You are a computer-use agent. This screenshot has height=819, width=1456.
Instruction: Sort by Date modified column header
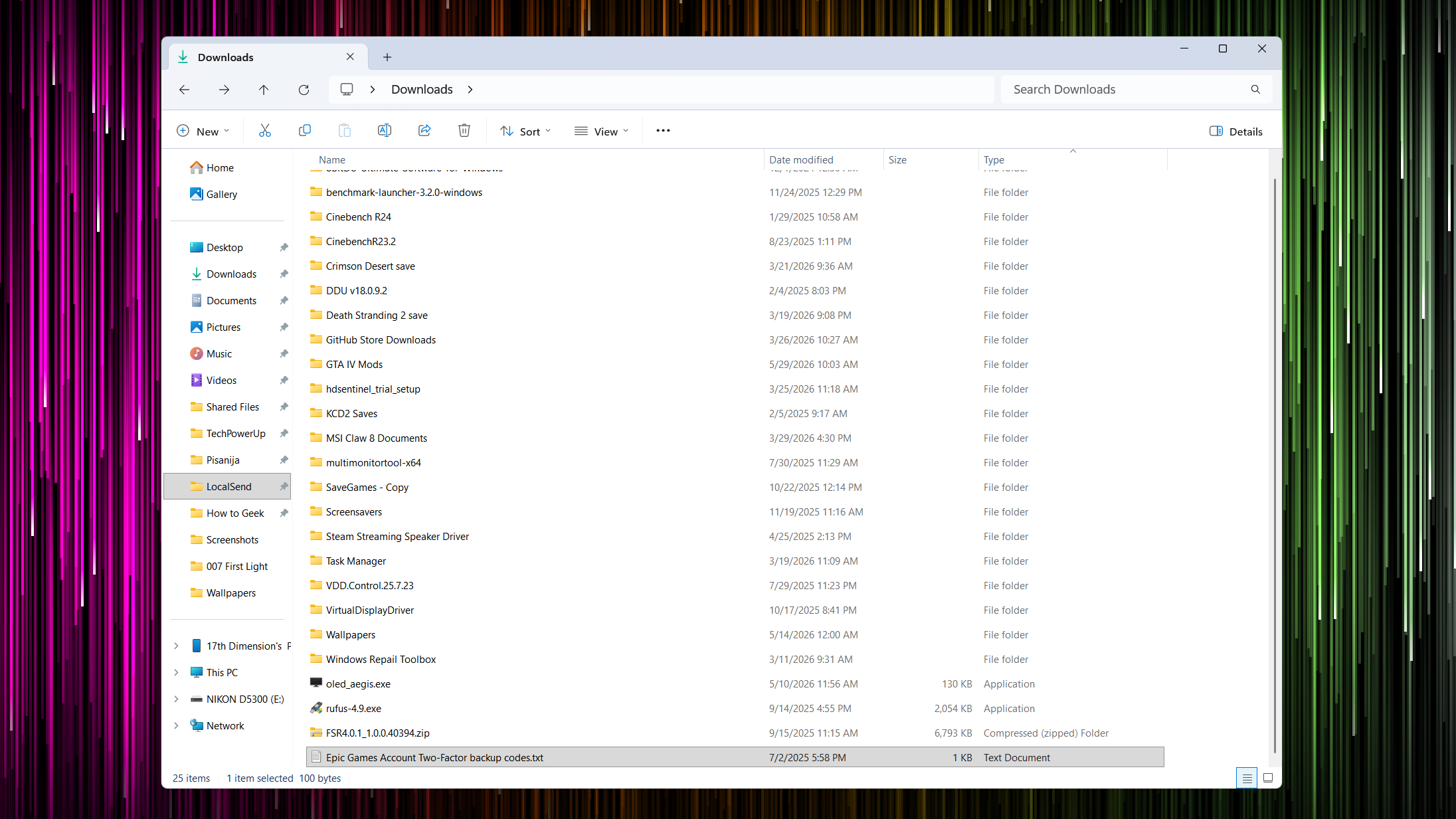(x=824, y=160)
